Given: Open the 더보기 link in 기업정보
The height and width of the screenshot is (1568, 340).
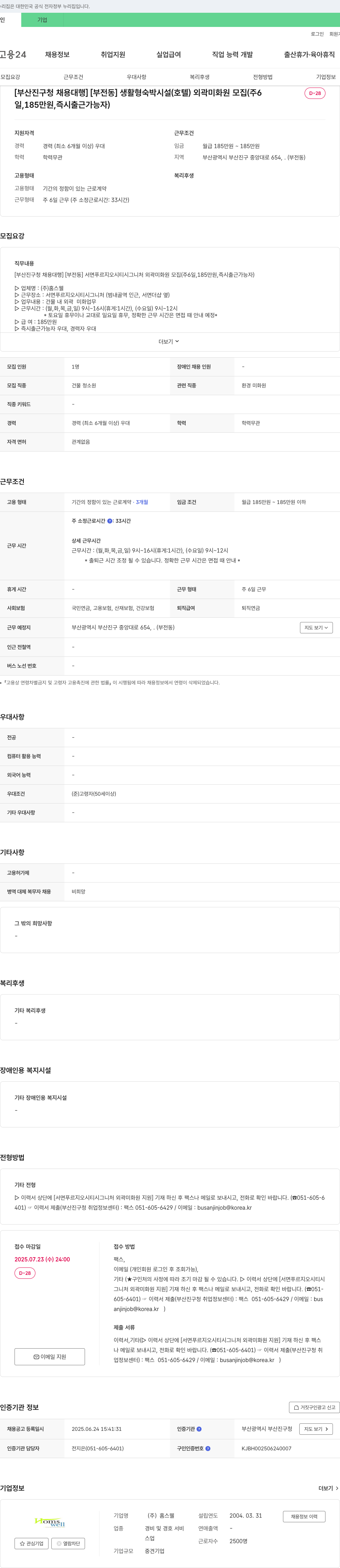Looking at the screenshot, I should [x=328, y=1488].
